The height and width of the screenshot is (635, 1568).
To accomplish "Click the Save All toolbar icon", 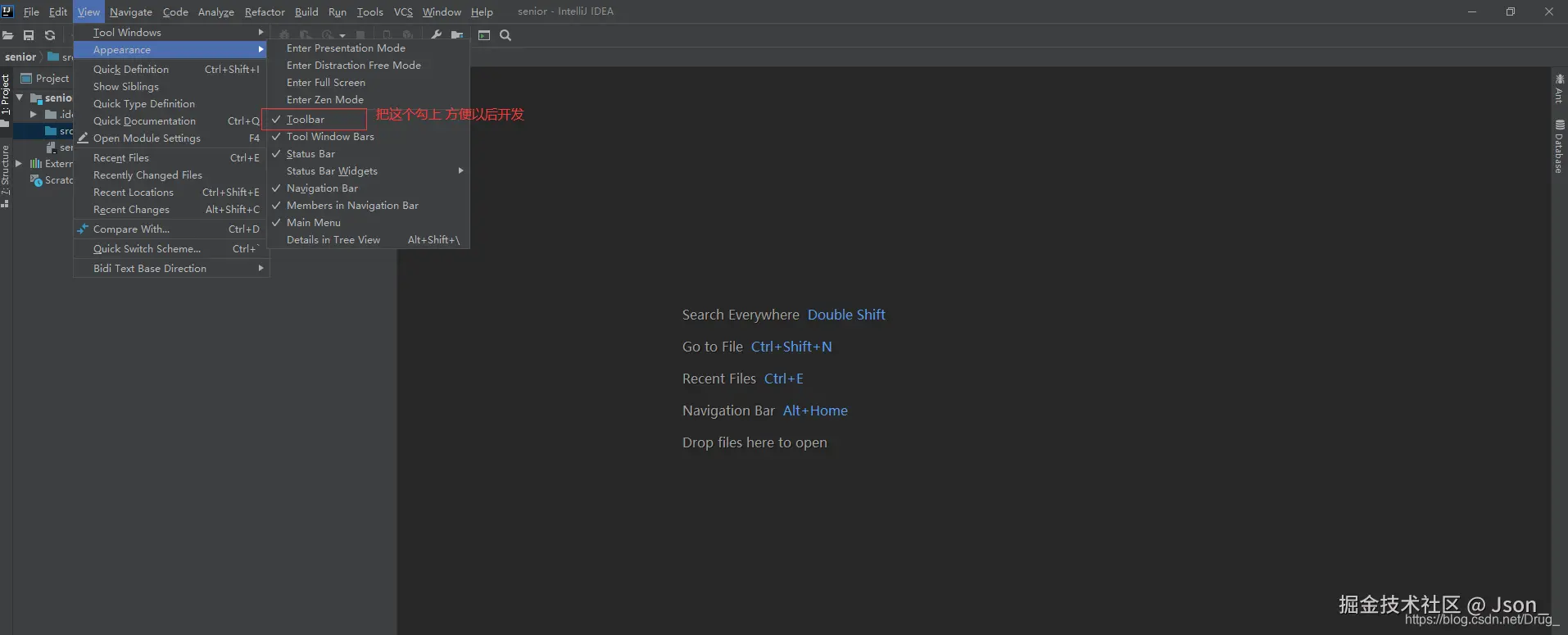I will pyautogui.click(x=29, y=35).
